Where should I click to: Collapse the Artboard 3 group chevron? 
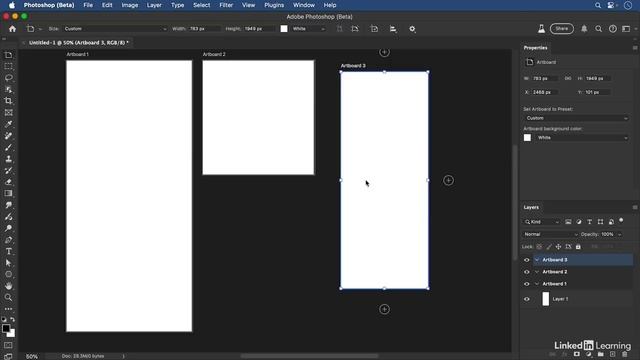[x=537, y=260]
